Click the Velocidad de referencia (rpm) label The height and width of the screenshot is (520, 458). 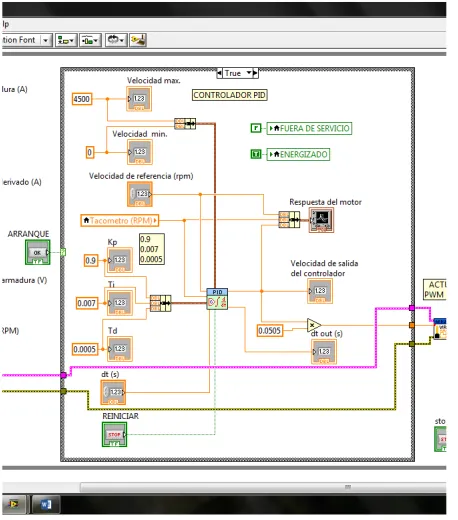click(x=141, y=176)
